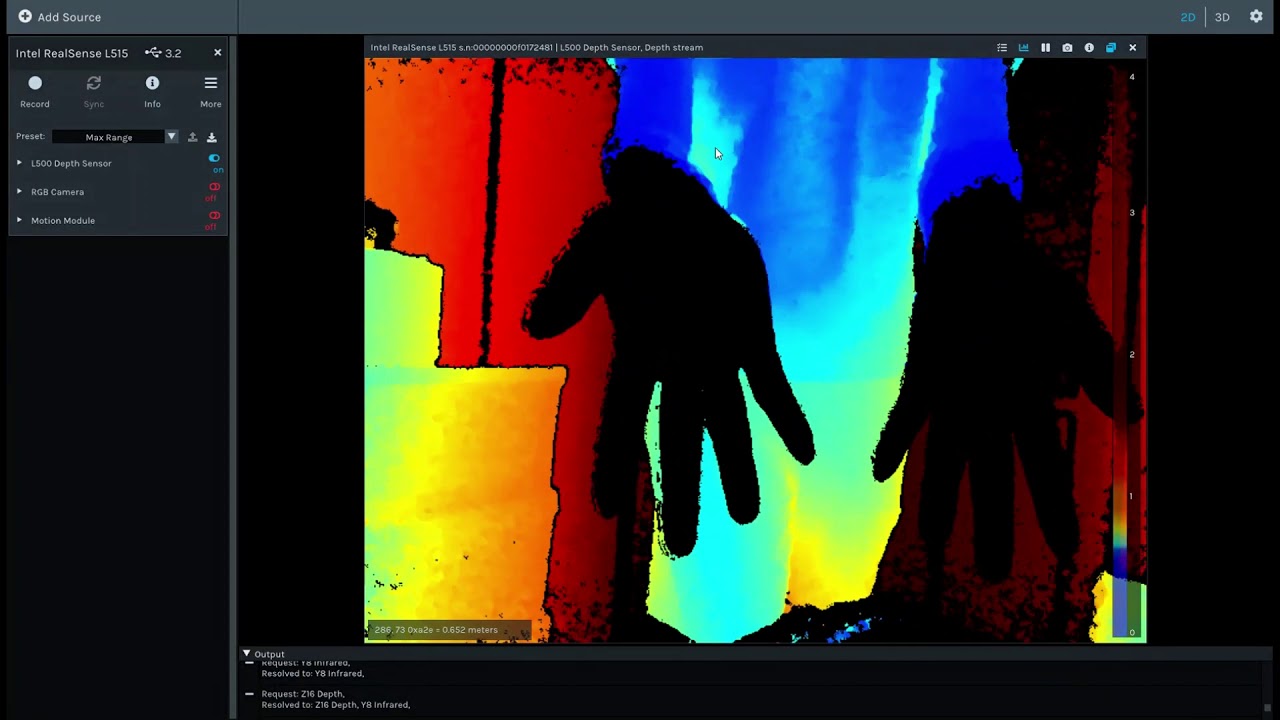Screen dimensions: 1280x720
Task: Click the depth stream title text
Action: 537,48
